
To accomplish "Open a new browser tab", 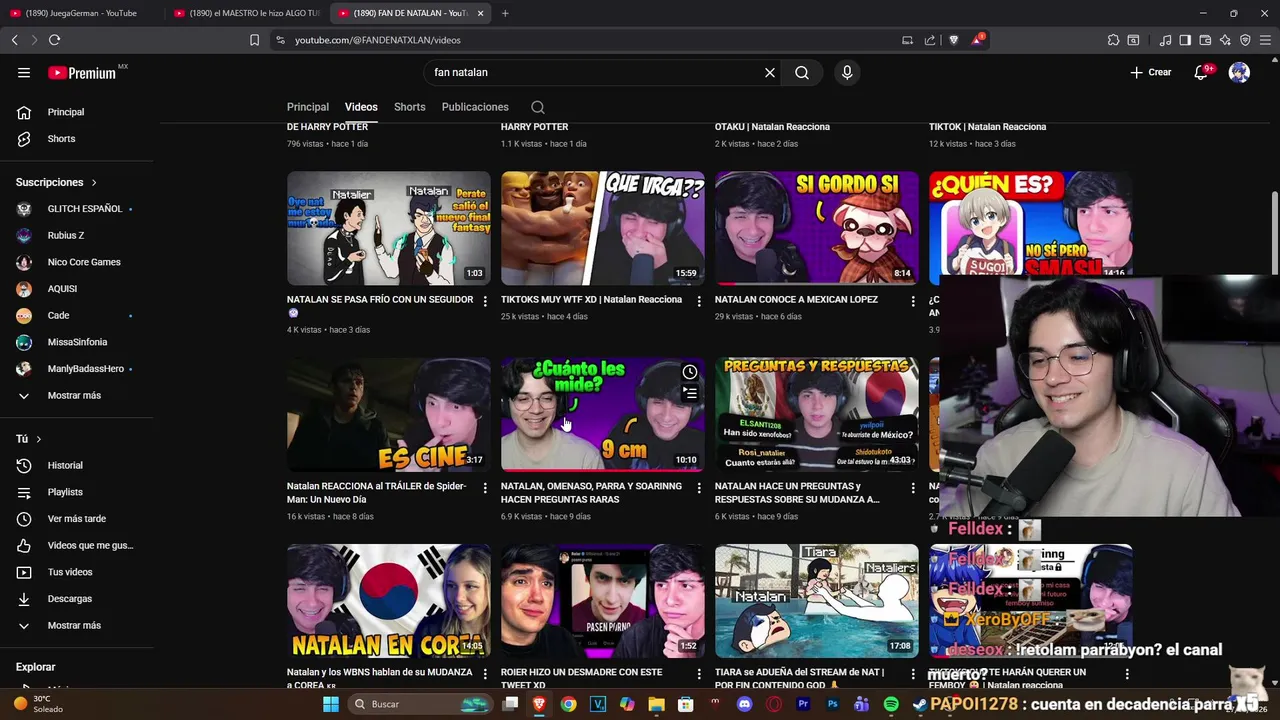I will pos(505,13).
